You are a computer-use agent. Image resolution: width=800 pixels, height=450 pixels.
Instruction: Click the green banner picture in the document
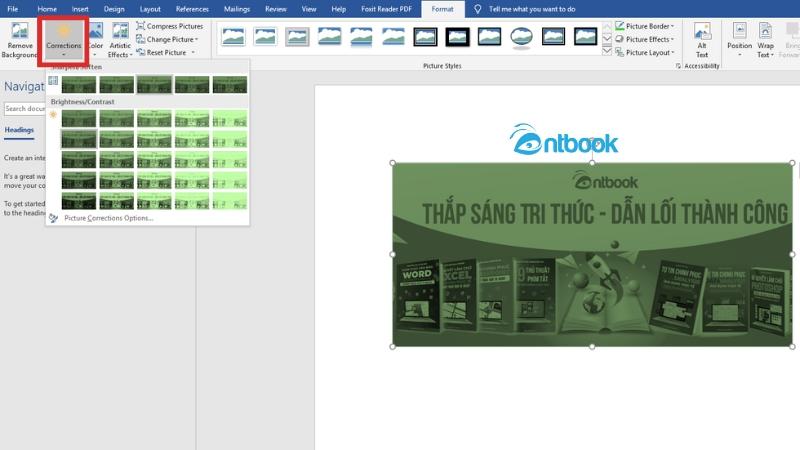point(592,255)
